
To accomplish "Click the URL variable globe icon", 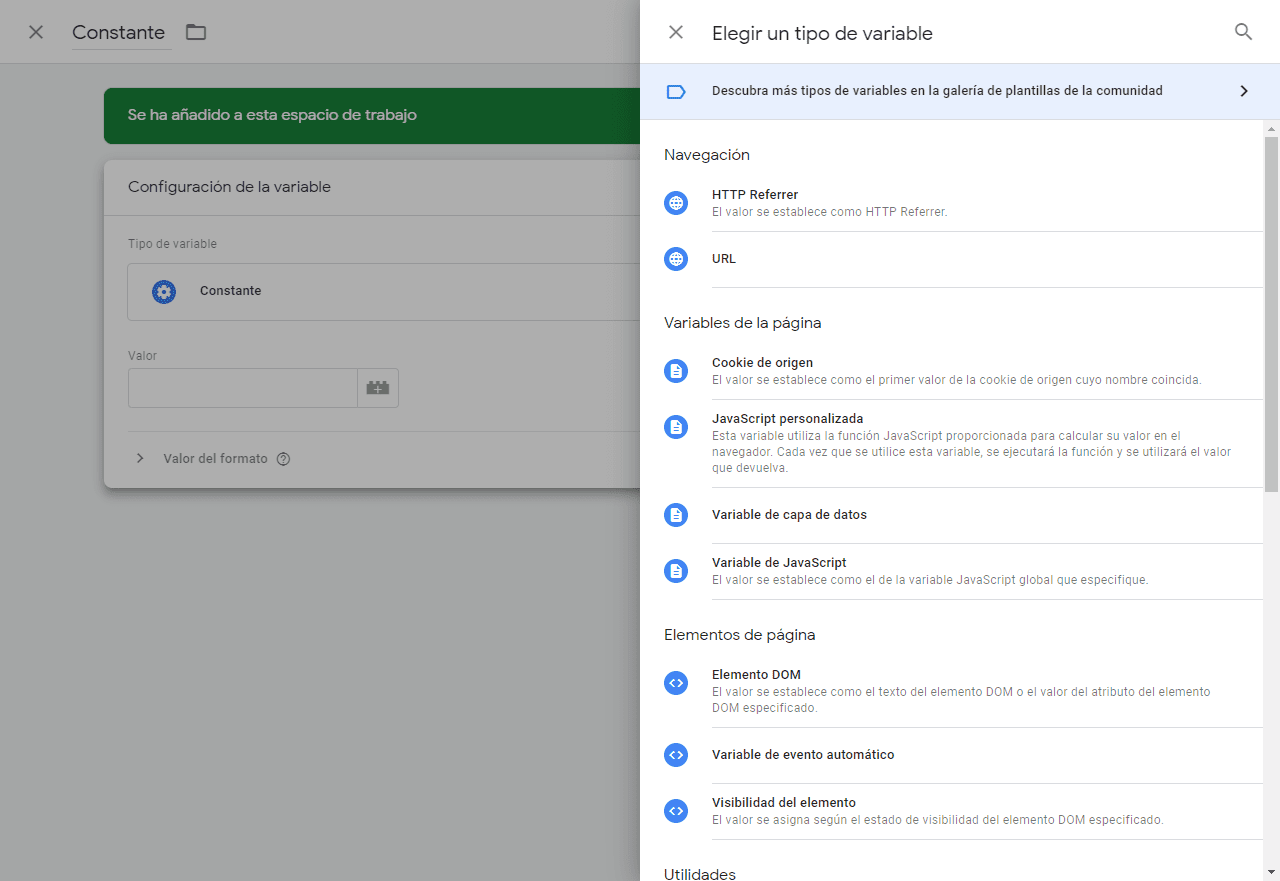I will point(676,258).
